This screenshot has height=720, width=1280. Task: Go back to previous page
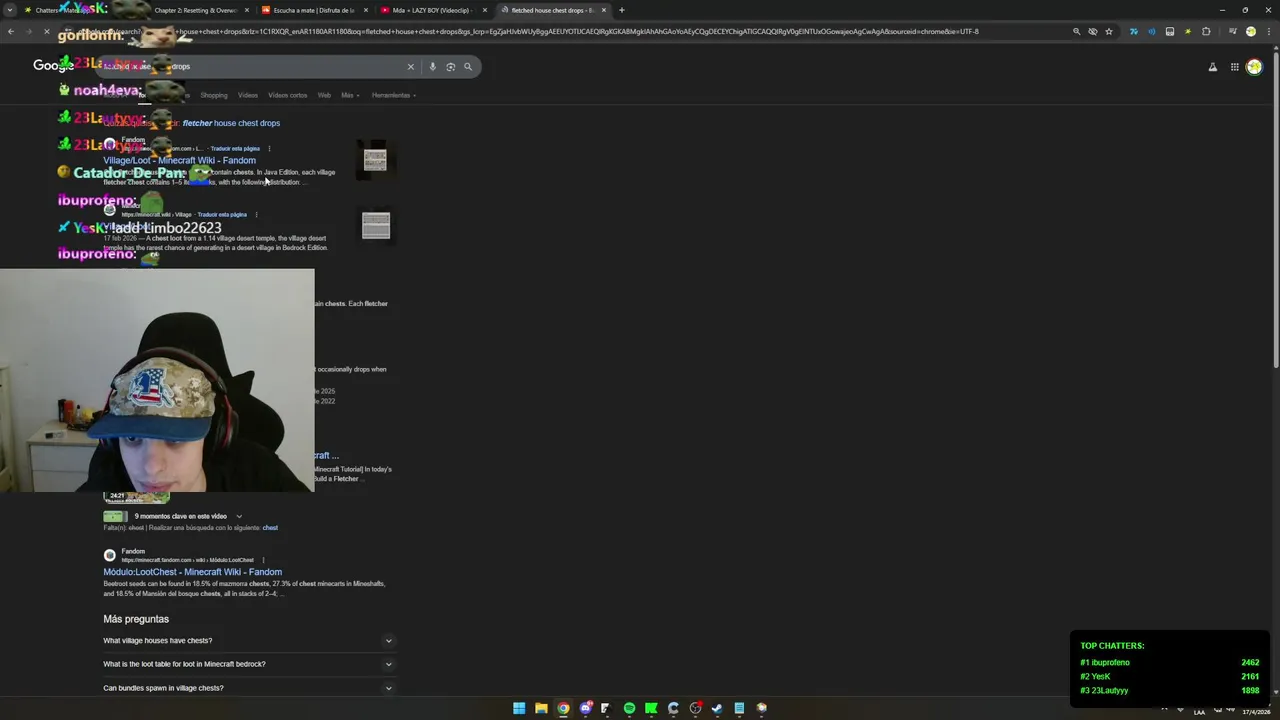tap(11, 31)
